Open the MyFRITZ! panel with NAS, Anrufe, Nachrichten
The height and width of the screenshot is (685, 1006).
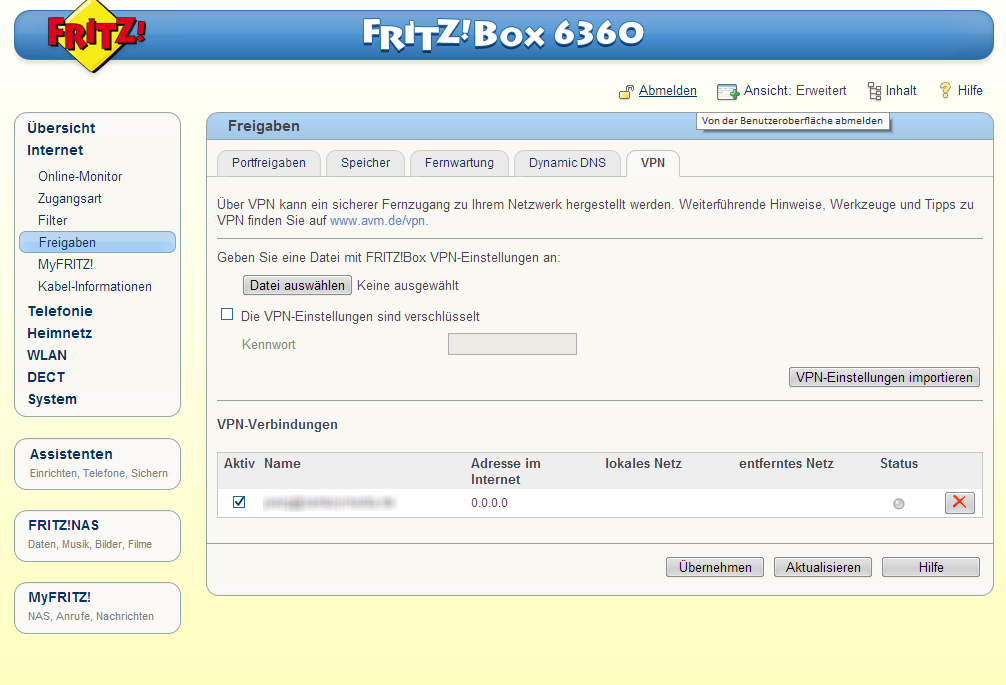coord(98,607)
